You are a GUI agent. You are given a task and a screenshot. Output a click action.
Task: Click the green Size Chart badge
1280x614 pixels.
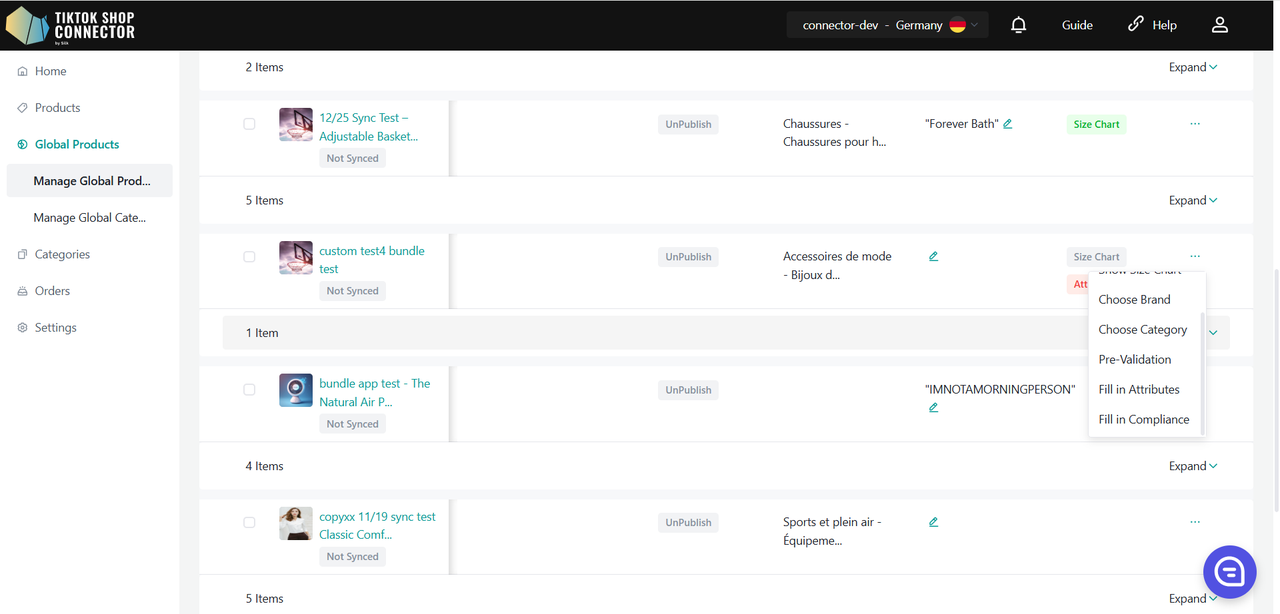click(1096, 124)
